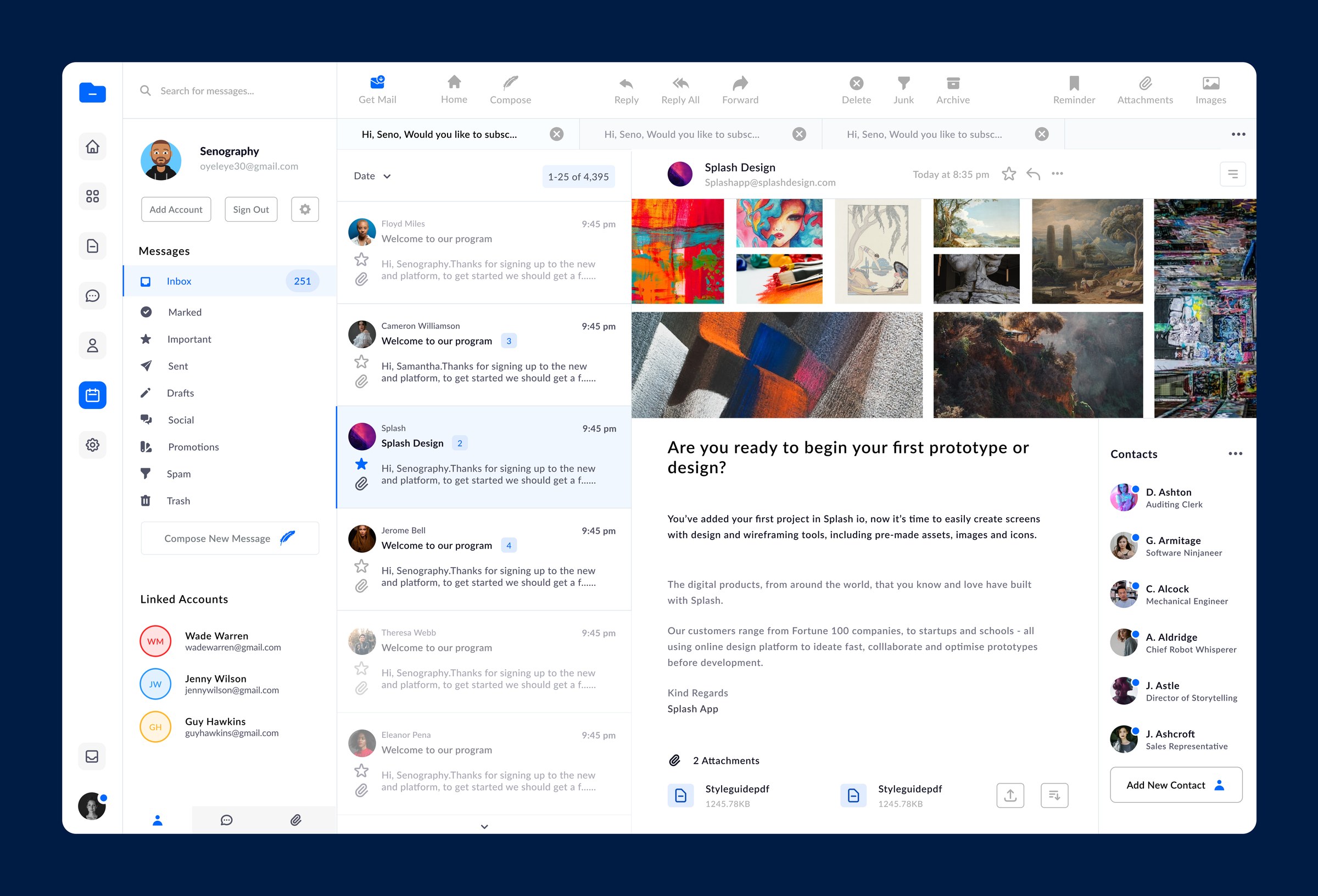Close the third message tab

tap(1041, 135)
